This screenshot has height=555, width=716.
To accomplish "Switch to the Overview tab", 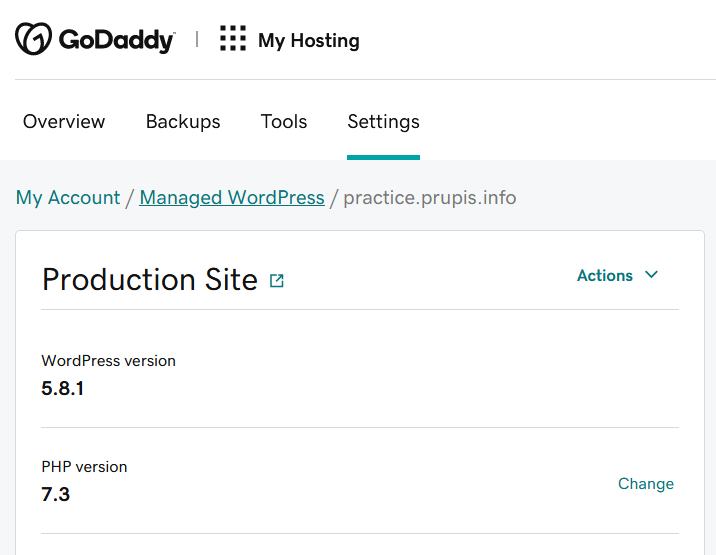I will tap(64, 122).
